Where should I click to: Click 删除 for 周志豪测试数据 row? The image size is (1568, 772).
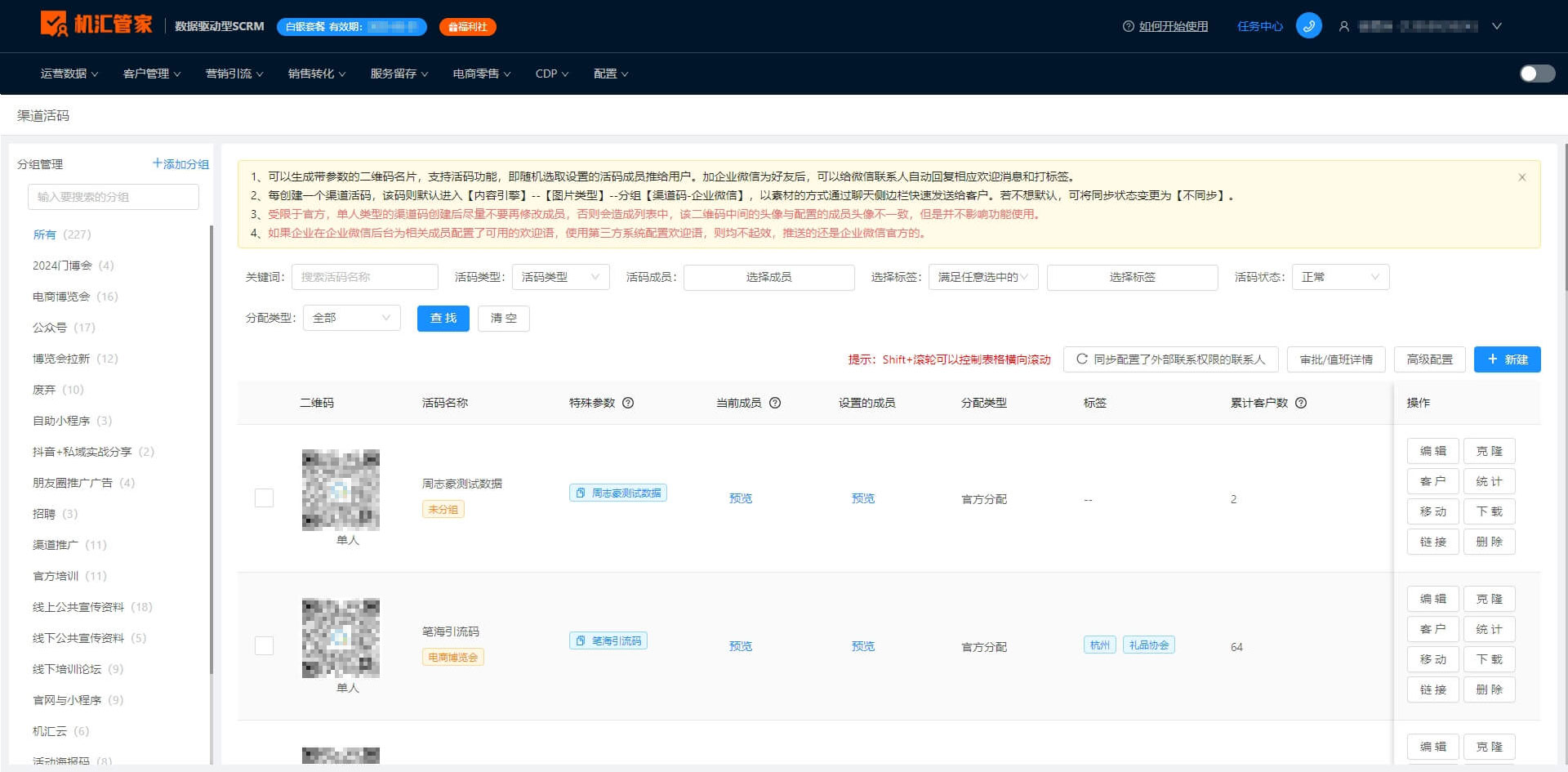point(1490,542)
